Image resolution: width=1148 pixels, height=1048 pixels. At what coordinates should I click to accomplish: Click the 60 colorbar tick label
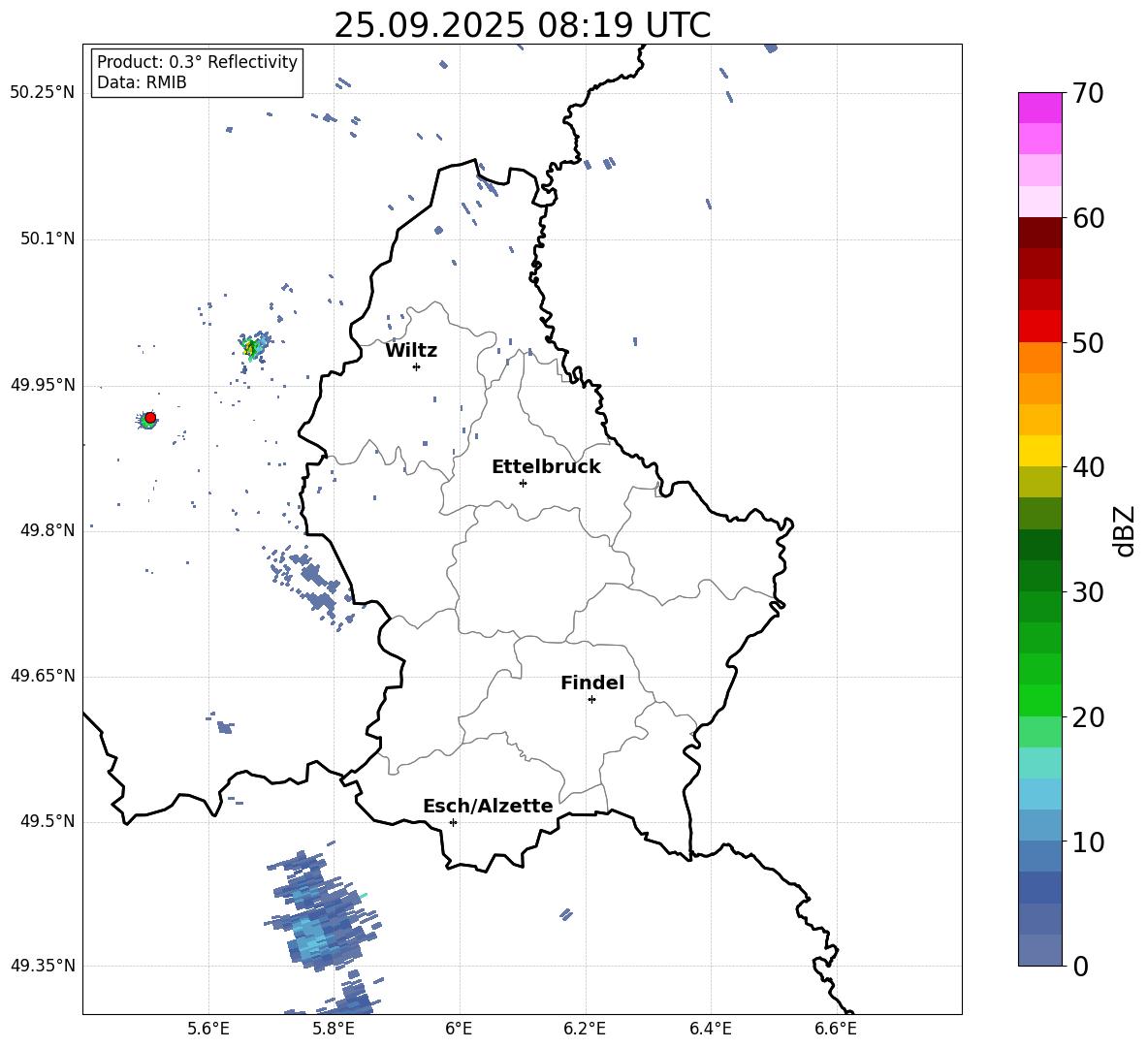click(x=1088, y=218)
